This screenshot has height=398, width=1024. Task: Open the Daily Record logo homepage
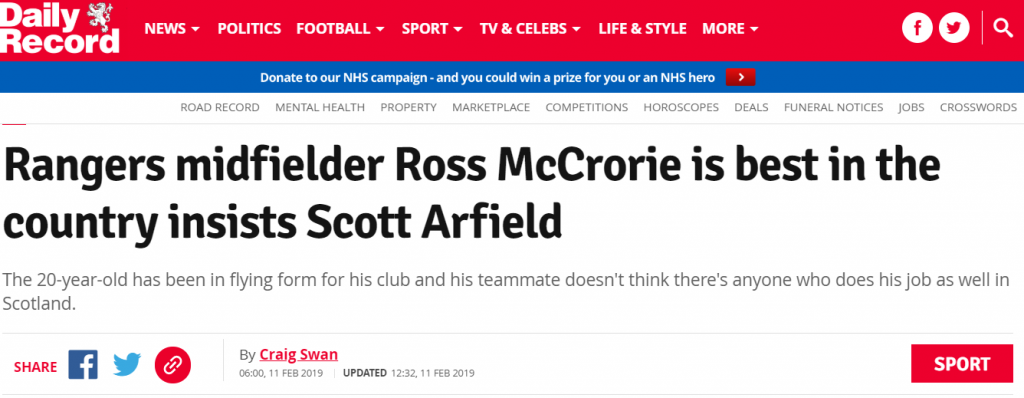click(x=60, y=28)
